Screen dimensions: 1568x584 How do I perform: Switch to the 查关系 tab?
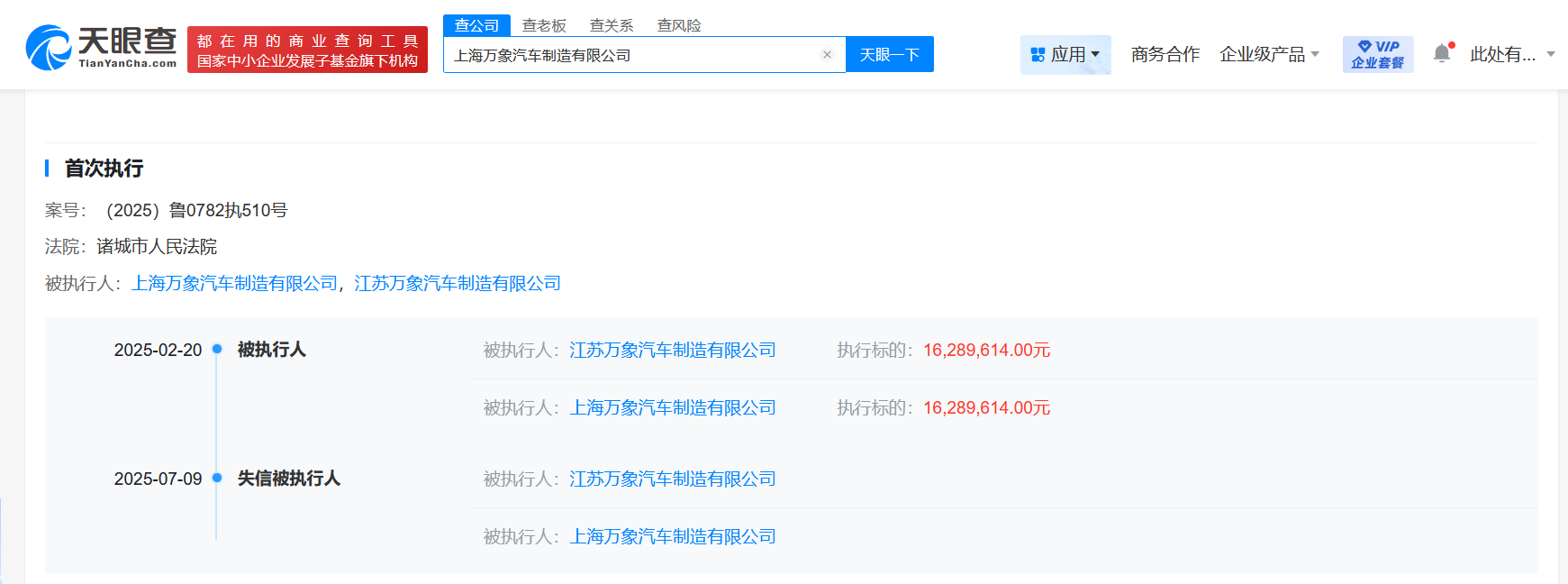(612, 25)
